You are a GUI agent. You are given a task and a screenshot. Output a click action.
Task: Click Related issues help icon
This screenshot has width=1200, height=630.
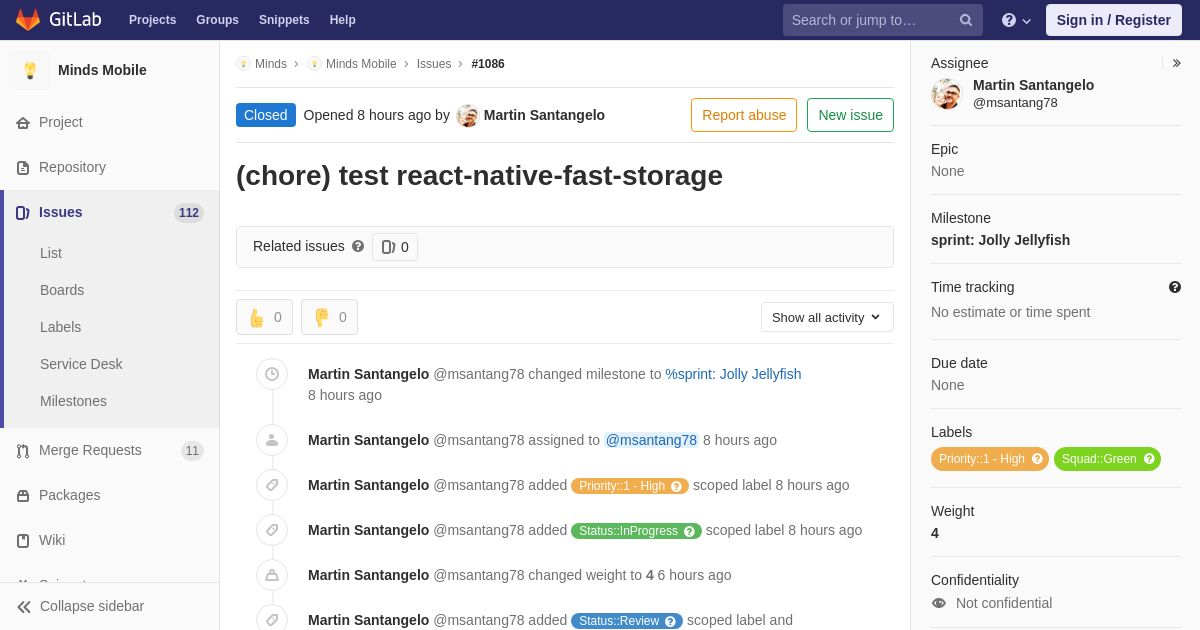click(358, 246)
